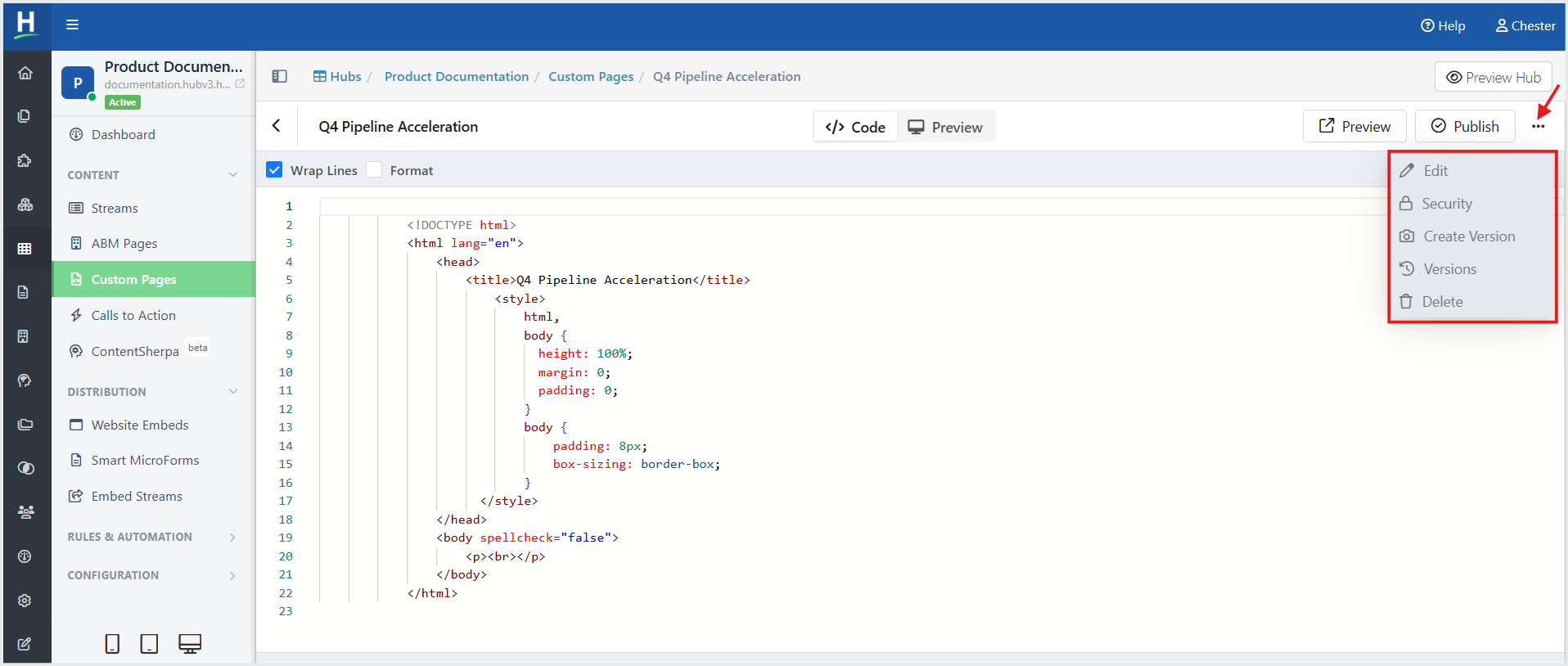Select the mobile phone preview icon
The width and height of the screenshot is (1568, 666).
pos(112,644)
